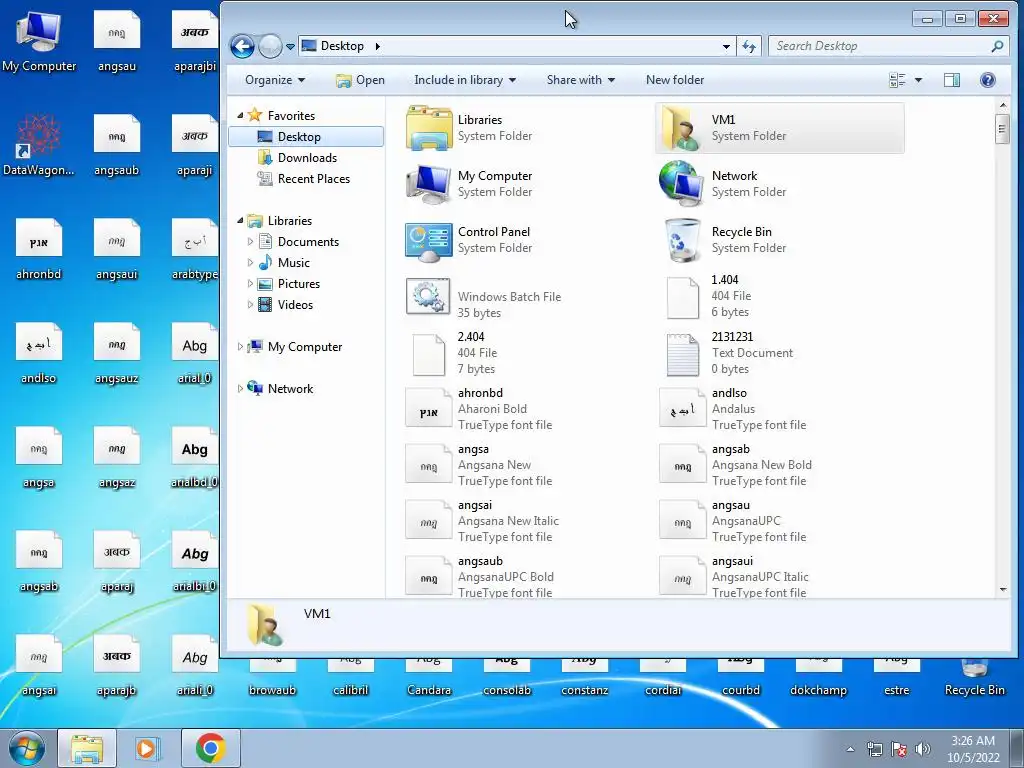Open Explorer Help icon
The width and height of the screenshot is (1024, 768).
(x=987, y=80)
